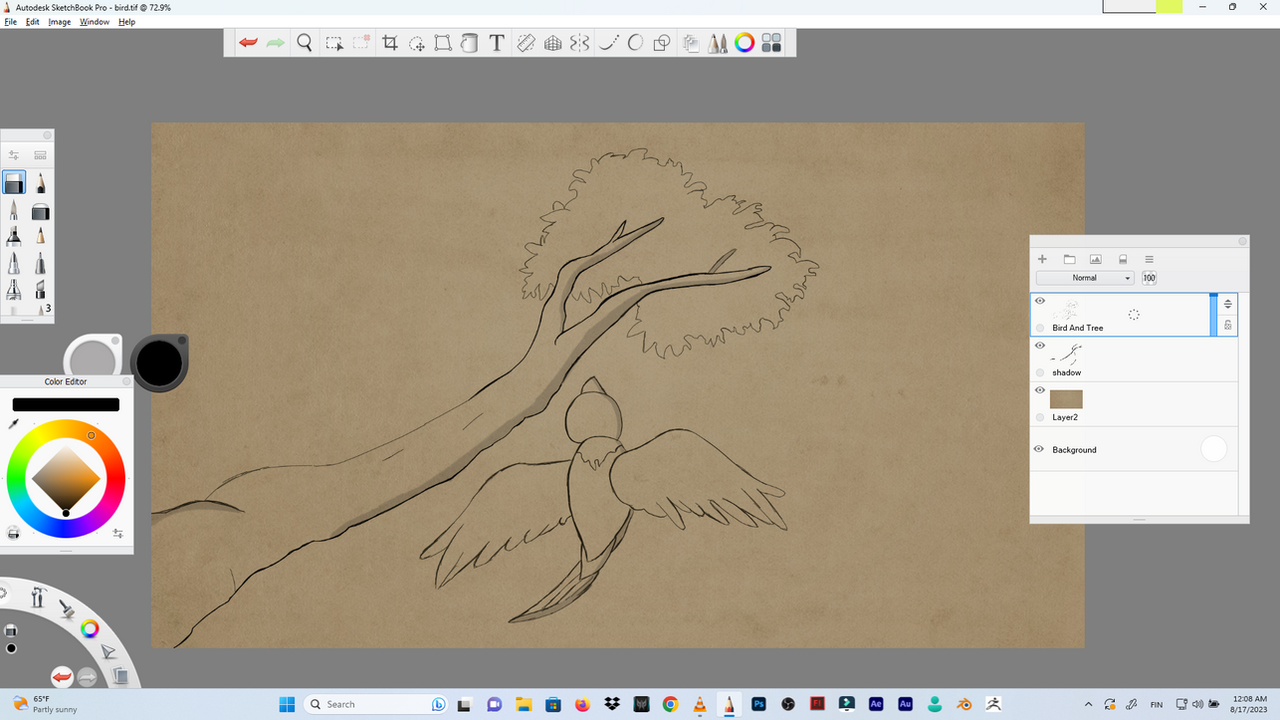The image size is (1280, 720).
Task: Select the pencil brush in brush palette
Action: (x=40, y=183)
